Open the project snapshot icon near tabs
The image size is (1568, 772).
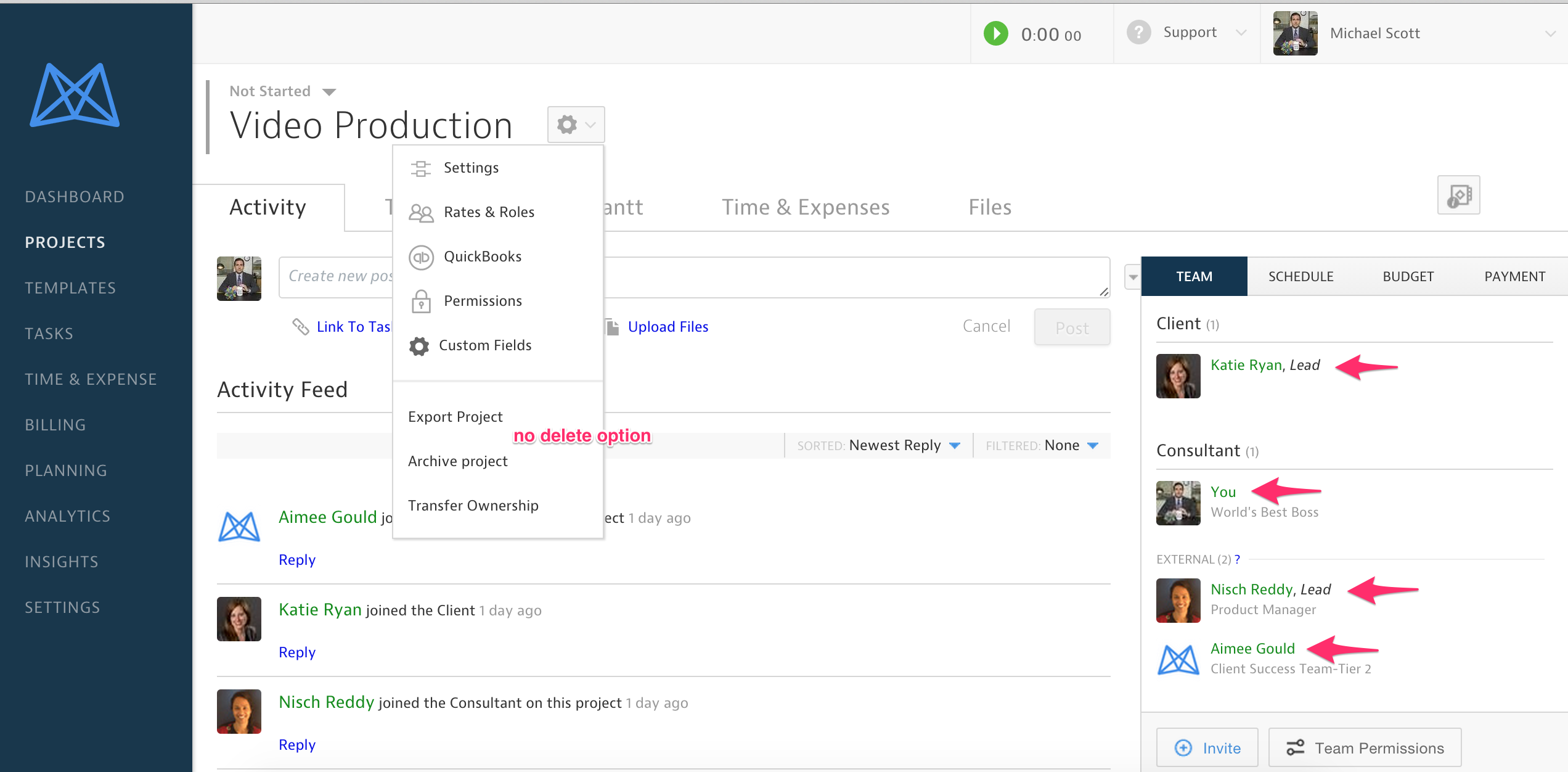[1458, 196]
